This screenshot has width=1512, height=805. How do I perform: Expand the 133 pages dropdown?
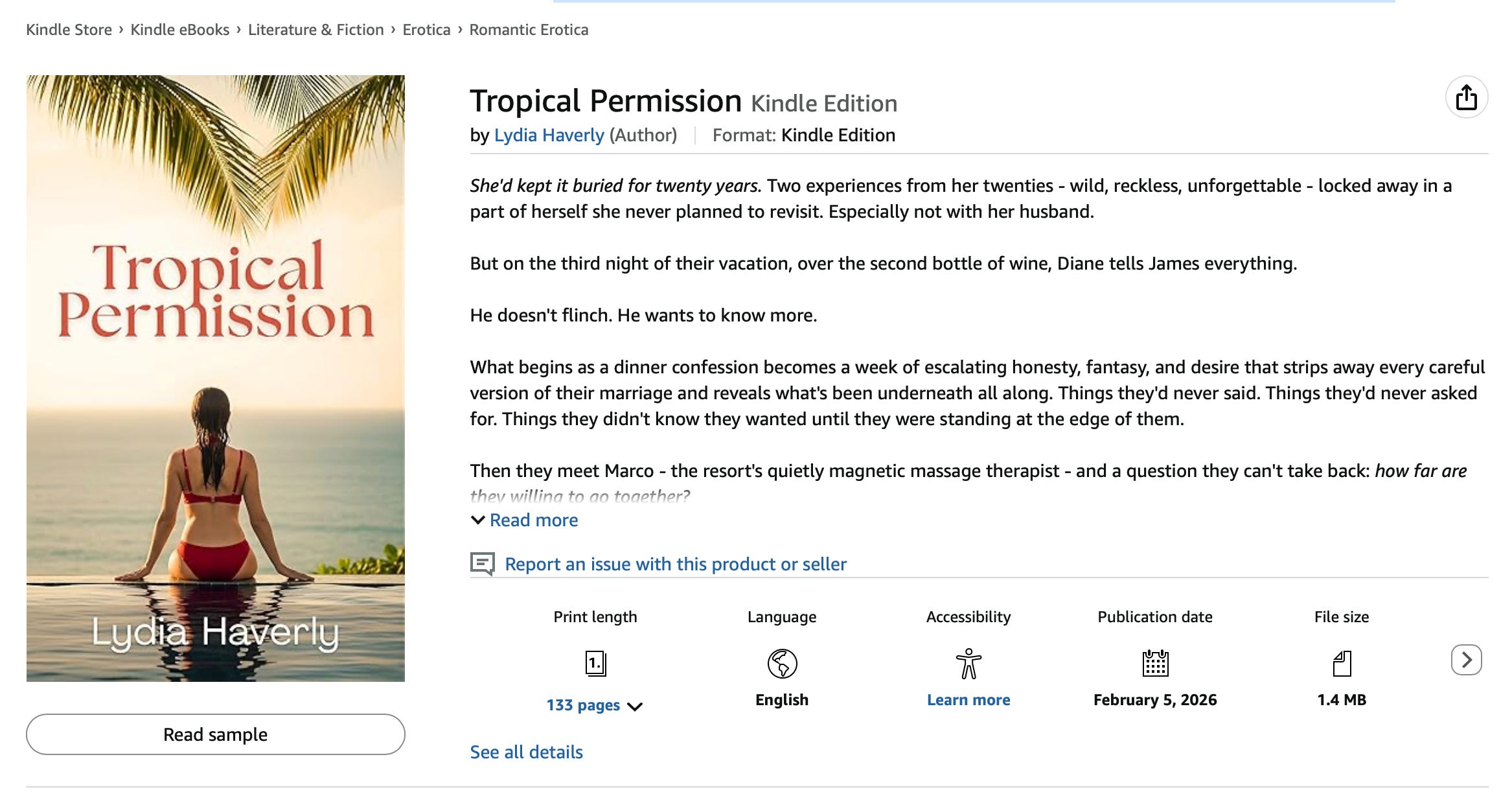(594, 705)
